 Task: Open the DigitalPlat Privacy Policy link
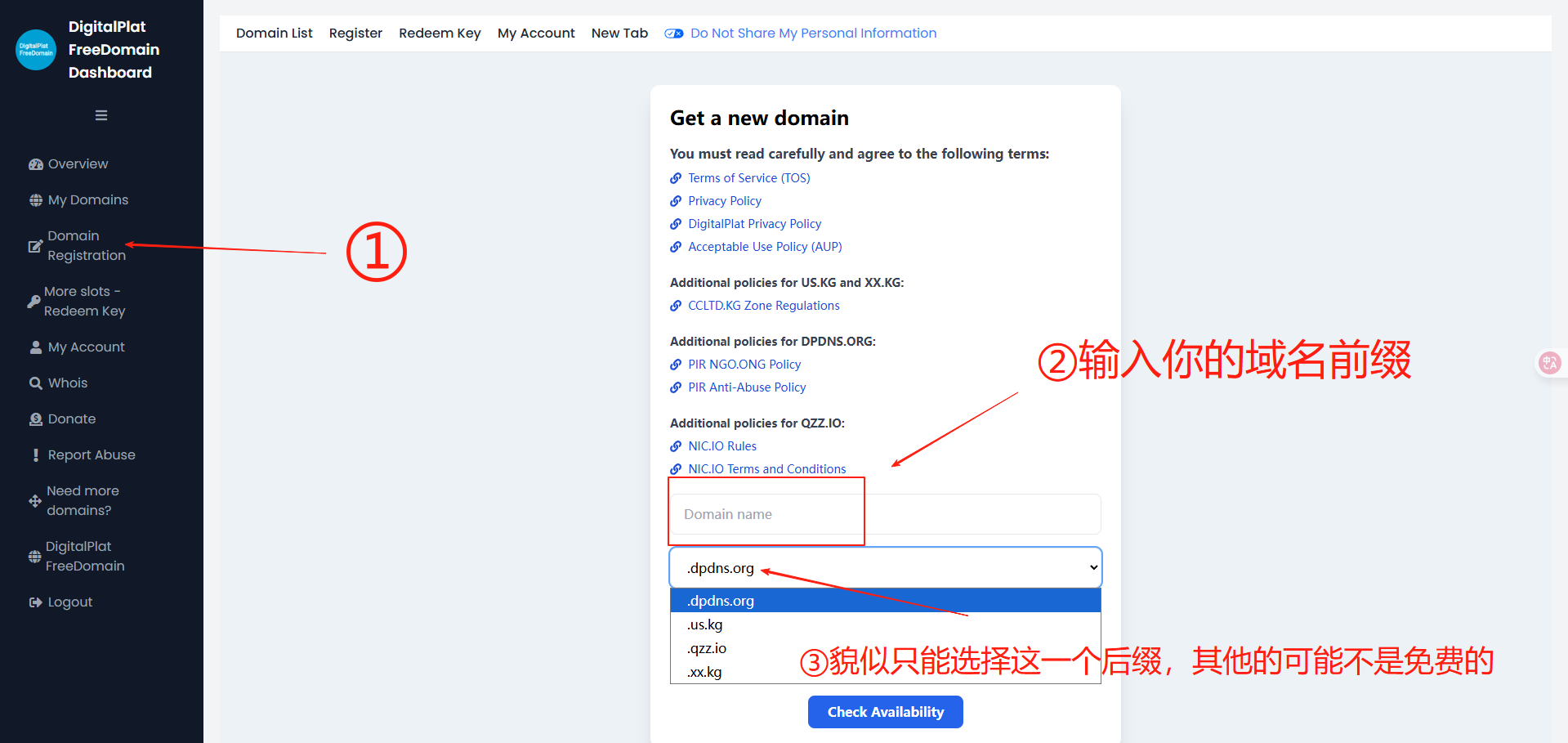point(755,224)
